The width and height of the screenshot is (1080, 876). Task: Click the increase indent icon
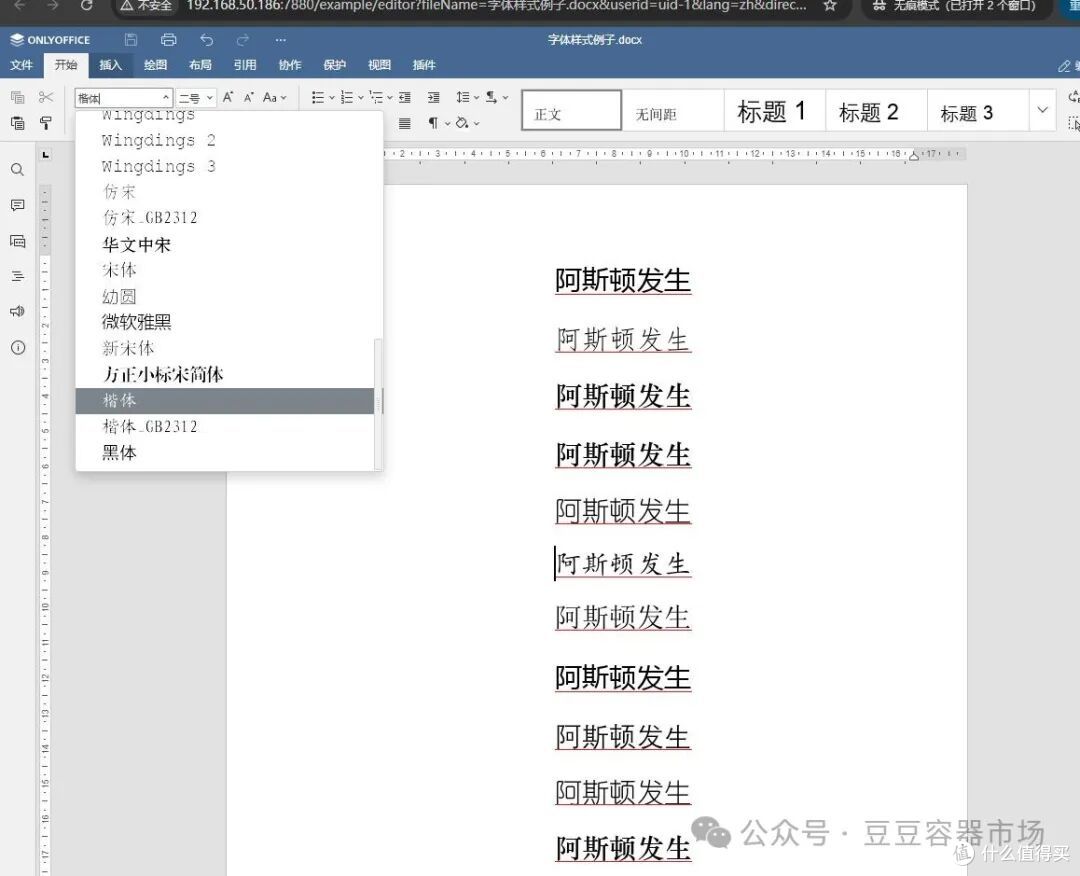433,97
